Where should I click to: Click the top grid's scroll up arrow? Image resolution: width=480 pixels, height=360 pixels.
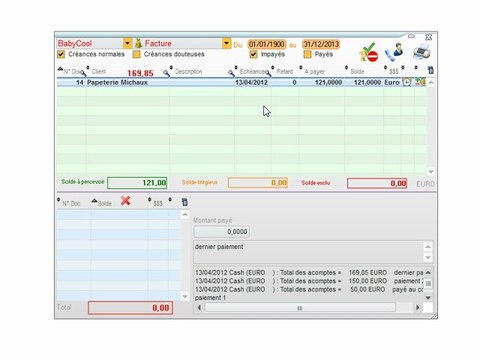(x=431, y=82)
